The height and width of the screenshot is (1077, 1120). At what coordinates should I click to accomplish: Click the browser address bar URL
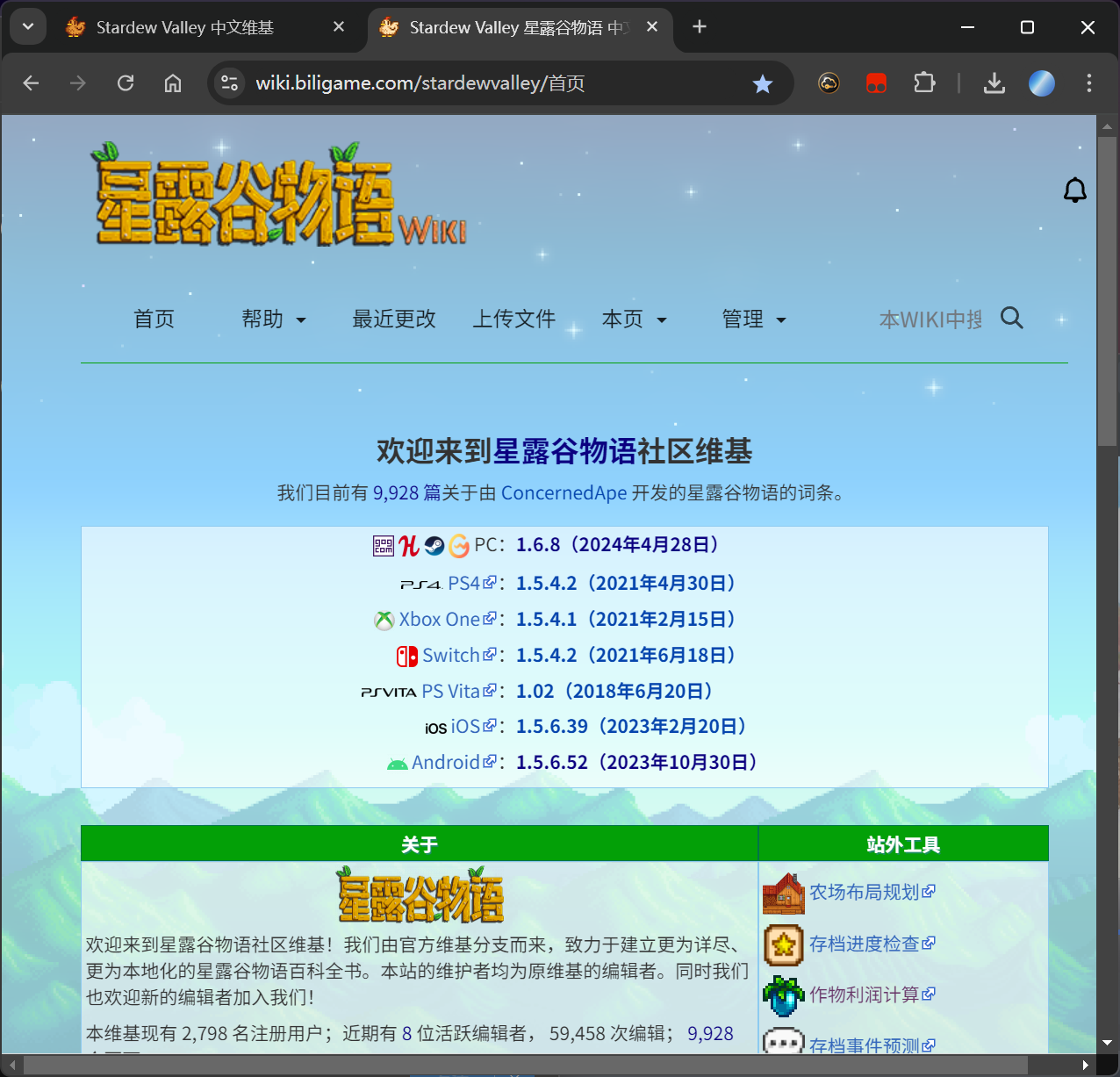(420, 83)
